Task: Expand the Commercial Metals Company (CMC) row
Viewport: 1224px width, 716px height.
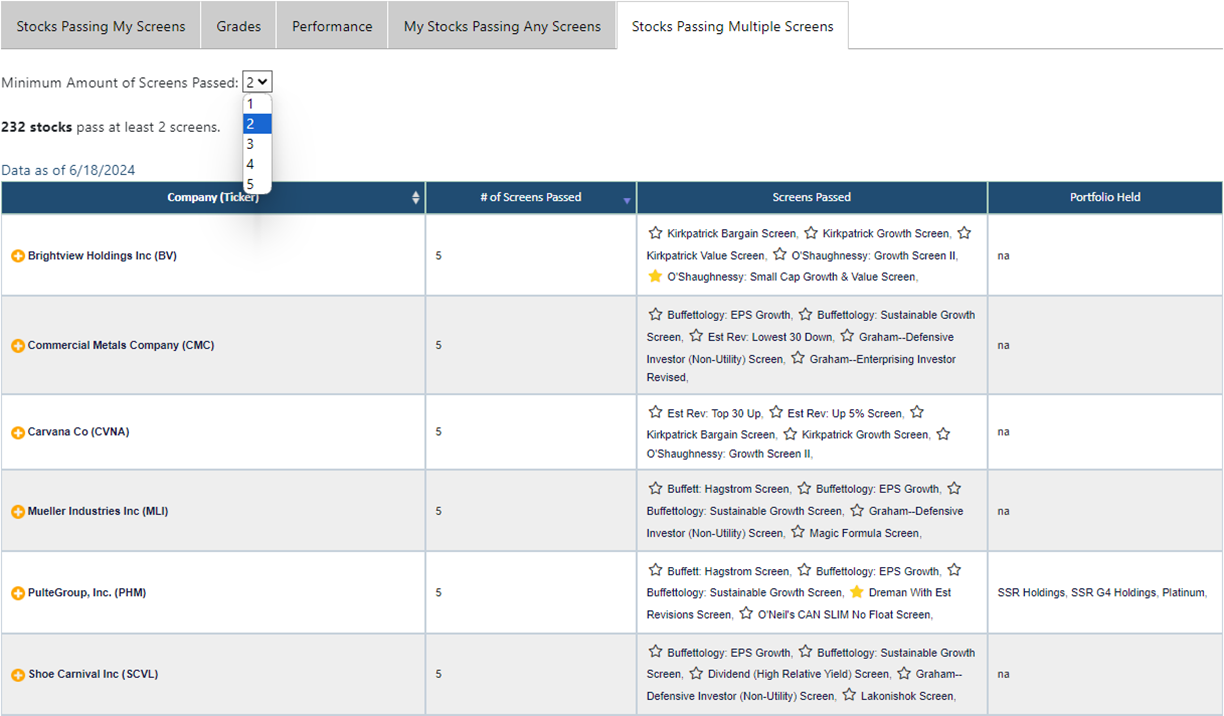Action: coord(17,346)
